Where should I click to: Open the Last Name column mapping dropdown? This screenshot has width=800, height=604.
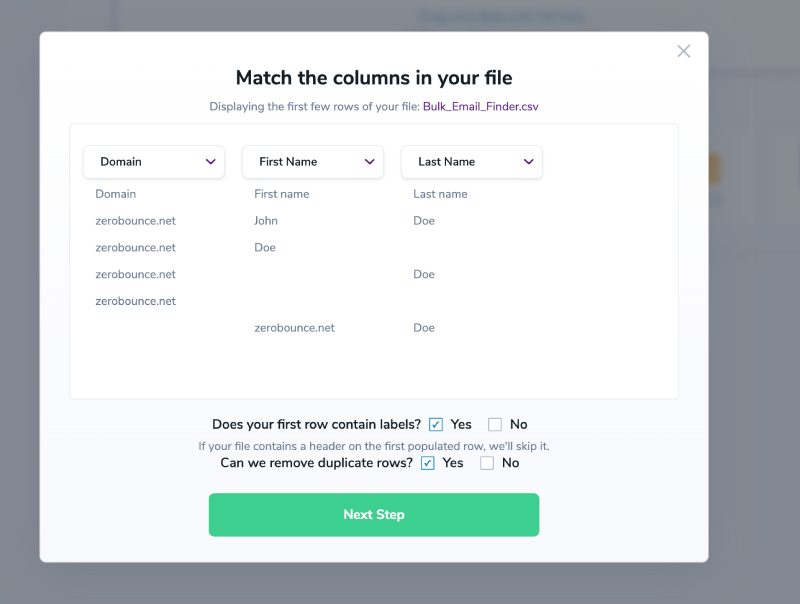point(471,161)
